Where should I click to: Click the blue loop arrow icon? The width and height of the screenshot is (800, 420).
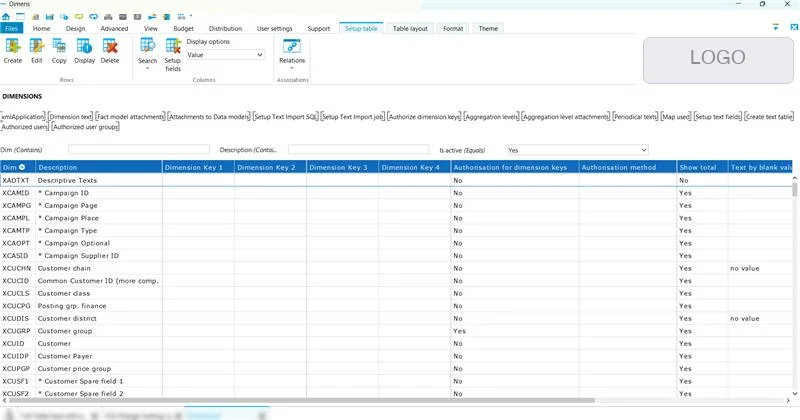click(93, 17)
